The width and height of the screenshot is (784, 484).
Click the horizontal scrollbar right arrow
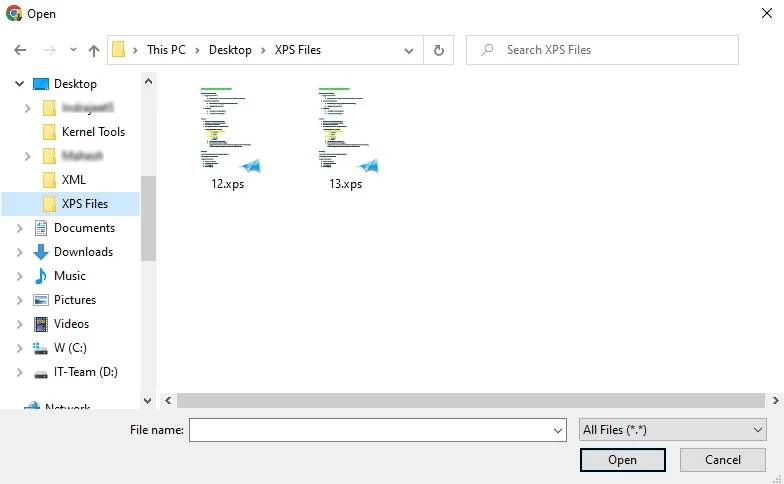tap(776, 400)
